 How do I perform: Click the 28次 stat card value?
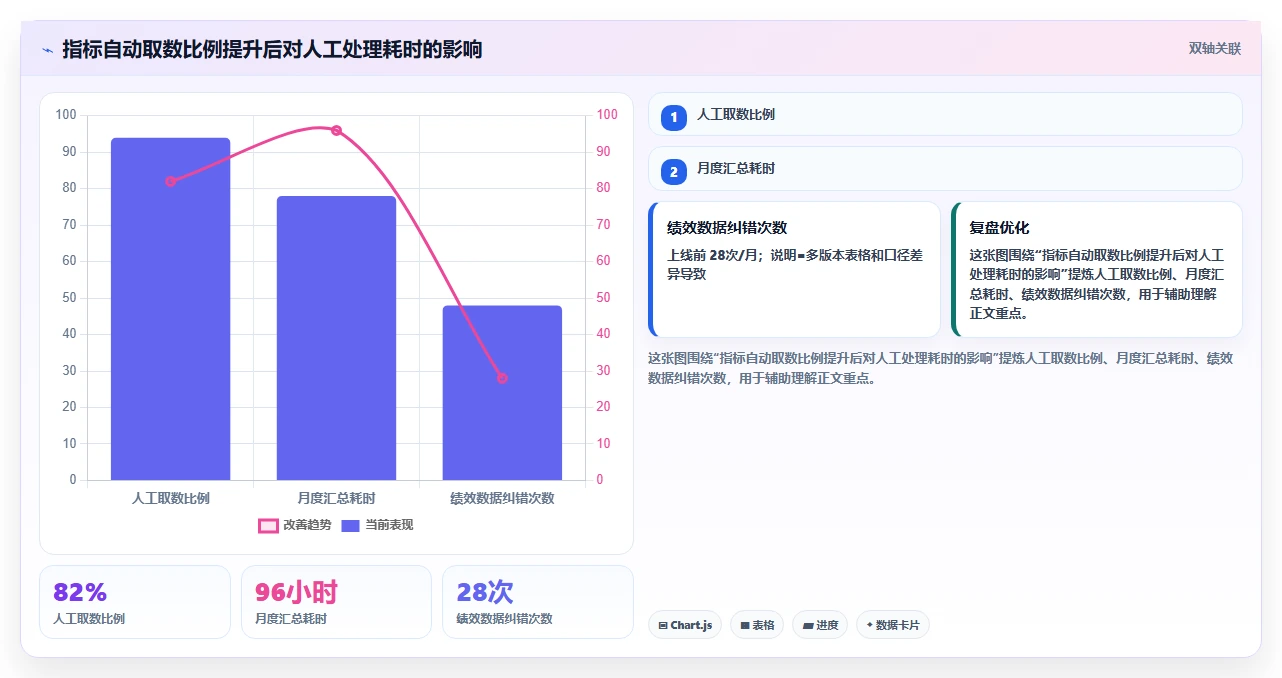pos(485,592)
